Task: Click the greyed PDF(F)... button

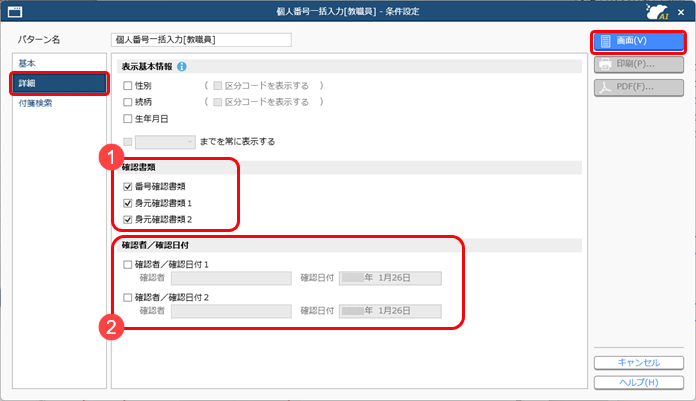Action: [638, 87]
